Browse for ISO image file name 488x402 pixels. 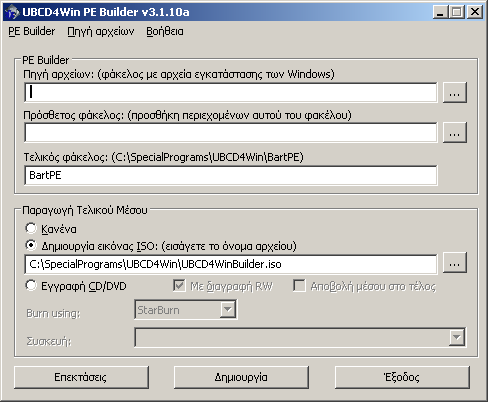click(x=455, y=263)
